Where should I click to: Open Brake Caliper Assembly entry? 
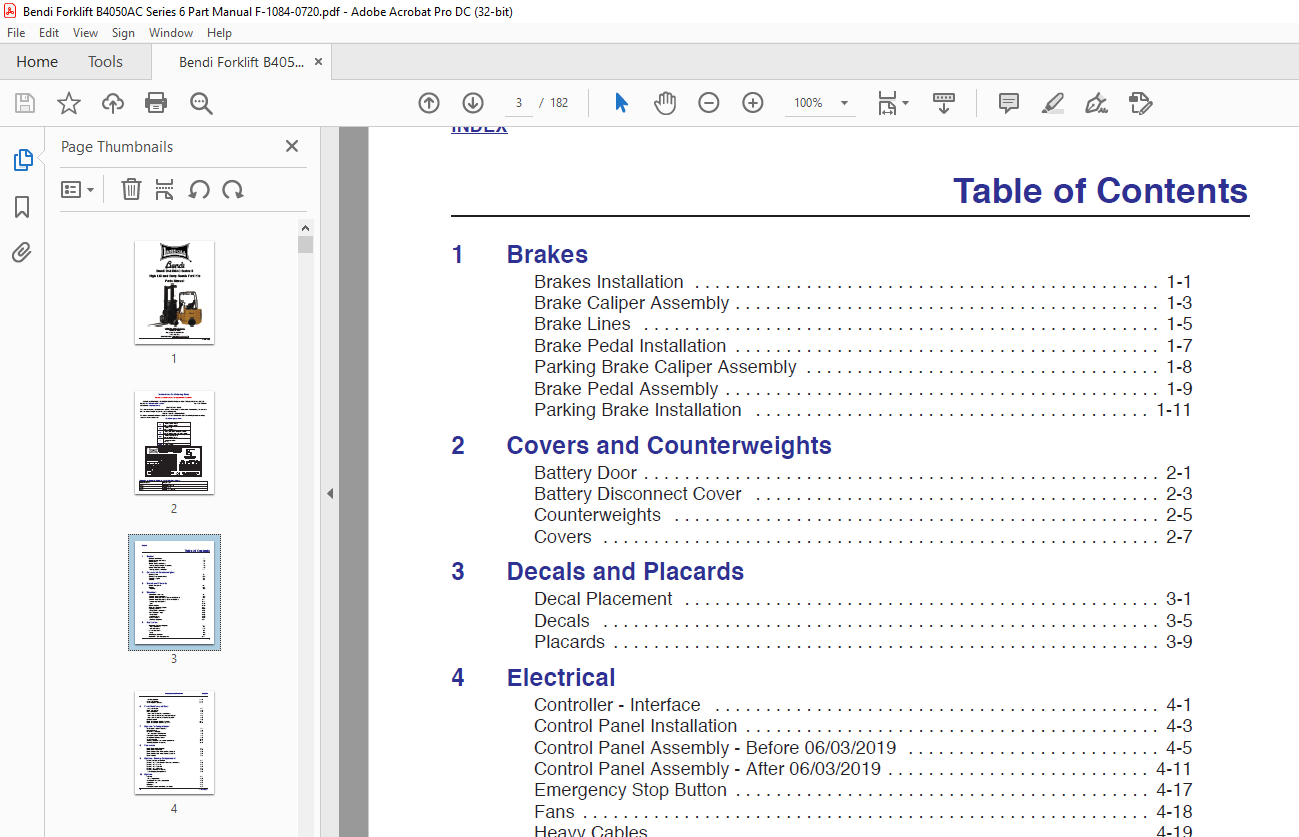[x=631, y=303]
